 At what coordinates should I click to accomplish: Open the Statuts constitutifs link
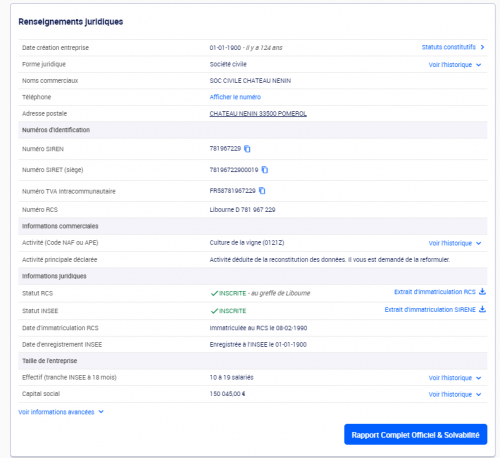448,47
